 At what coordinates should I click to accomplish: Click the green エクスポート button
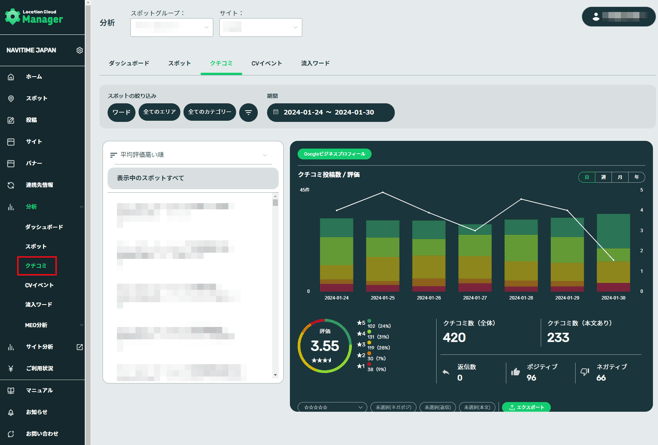[x=527, y=407]
